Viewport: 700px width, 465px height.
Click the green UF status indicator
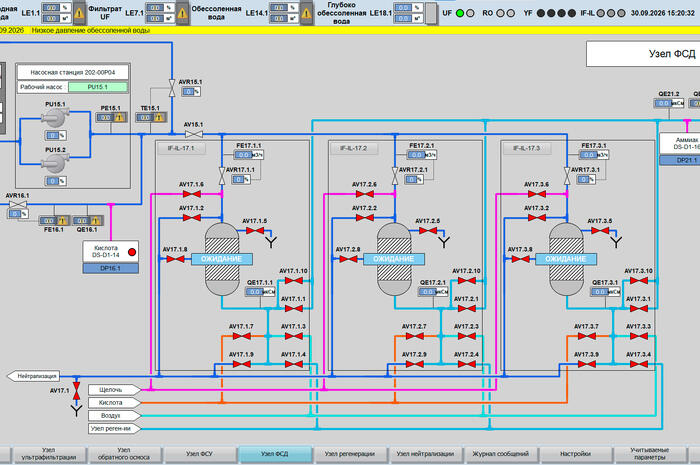click(460, 13)
